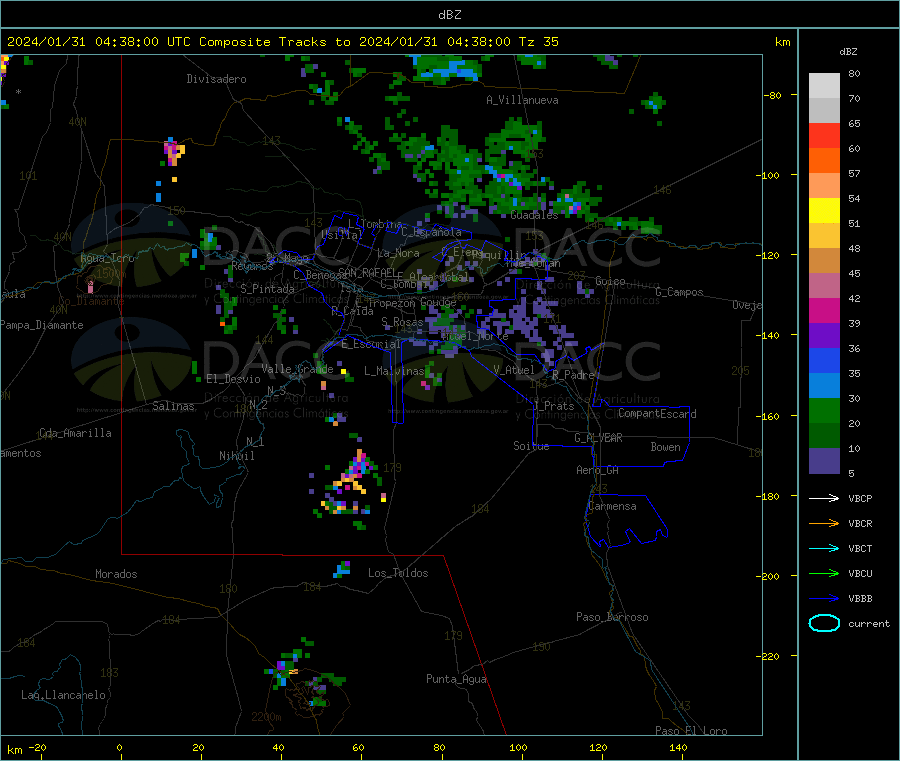This screenshot has height=761, width=900.
Task: Click the G_Campos location label
Action: point(679,292)
